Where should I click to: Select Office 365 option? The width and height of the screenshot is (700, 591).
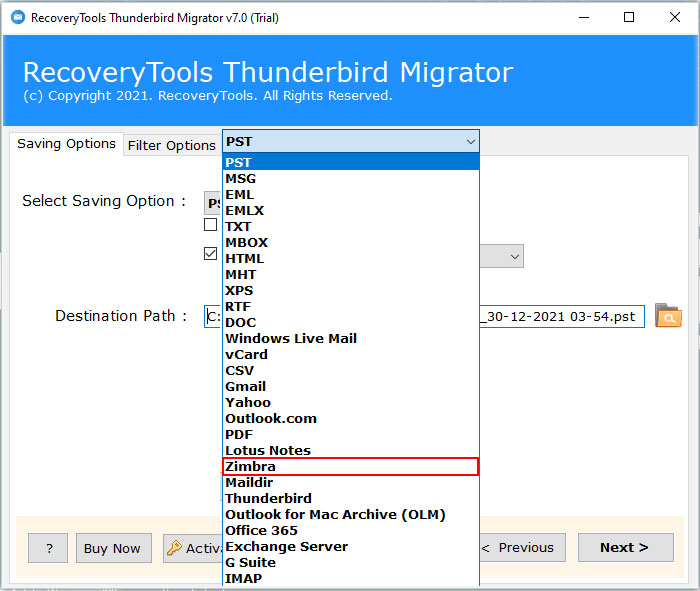(350, 531)
